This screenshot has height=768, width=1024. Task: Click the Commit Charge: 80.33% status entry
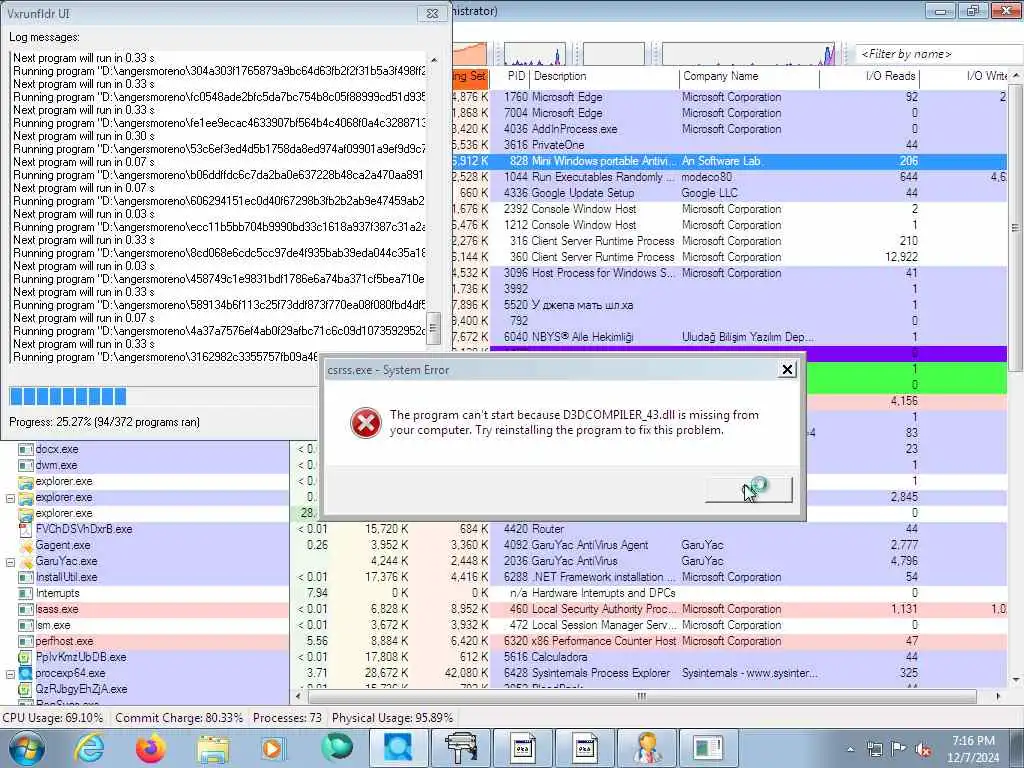pos(179,718)
